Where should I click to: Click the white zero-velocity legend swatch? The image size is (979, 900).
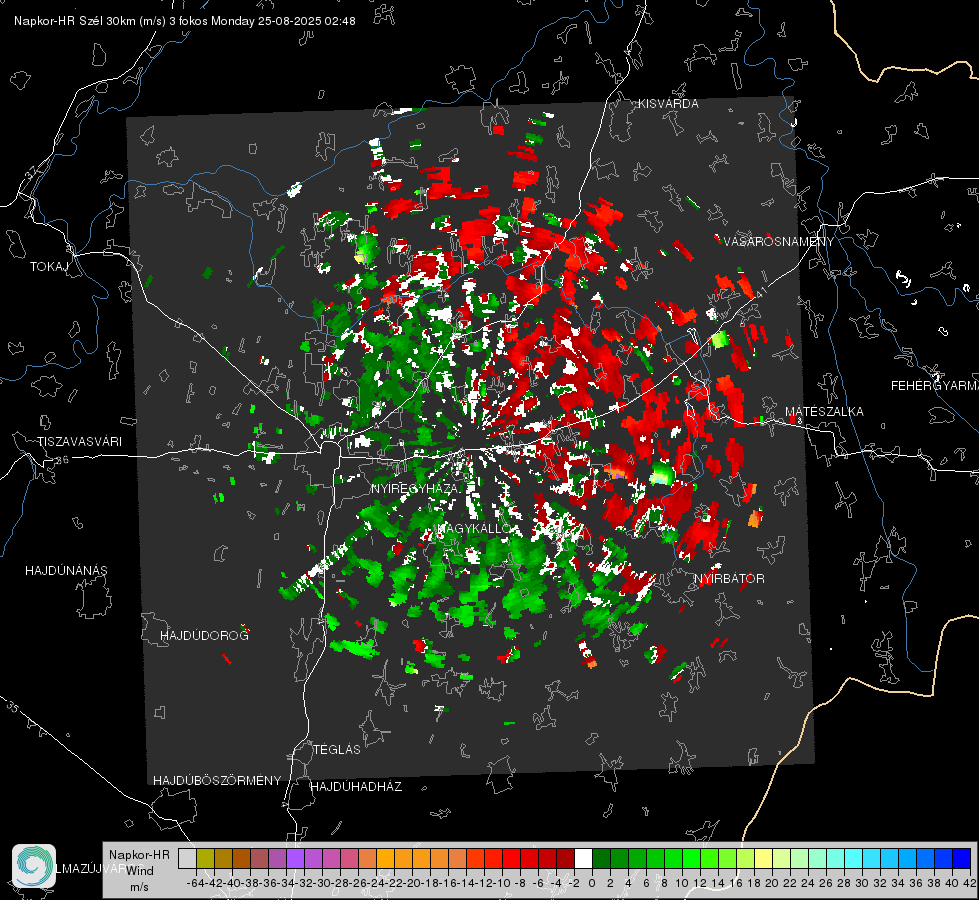[583, 858]
